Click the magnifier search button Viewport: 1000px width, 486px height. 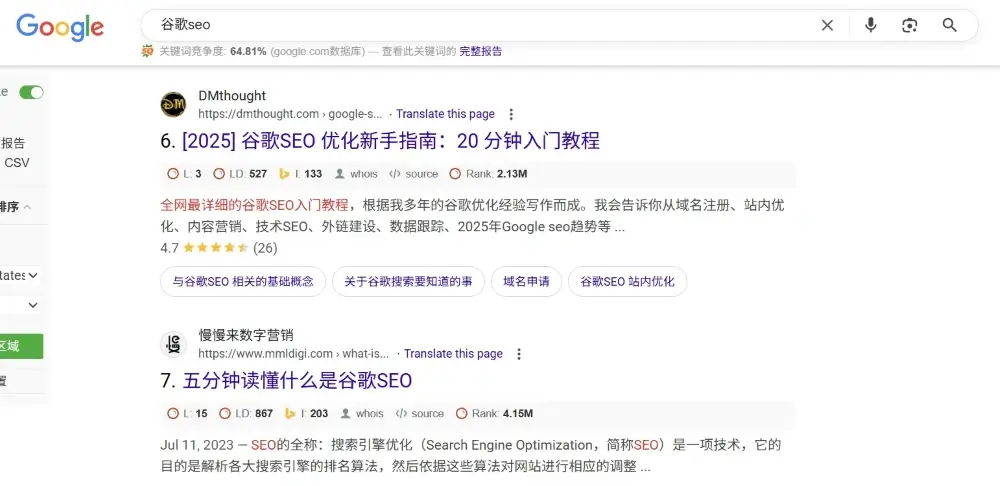click(950, 25)
